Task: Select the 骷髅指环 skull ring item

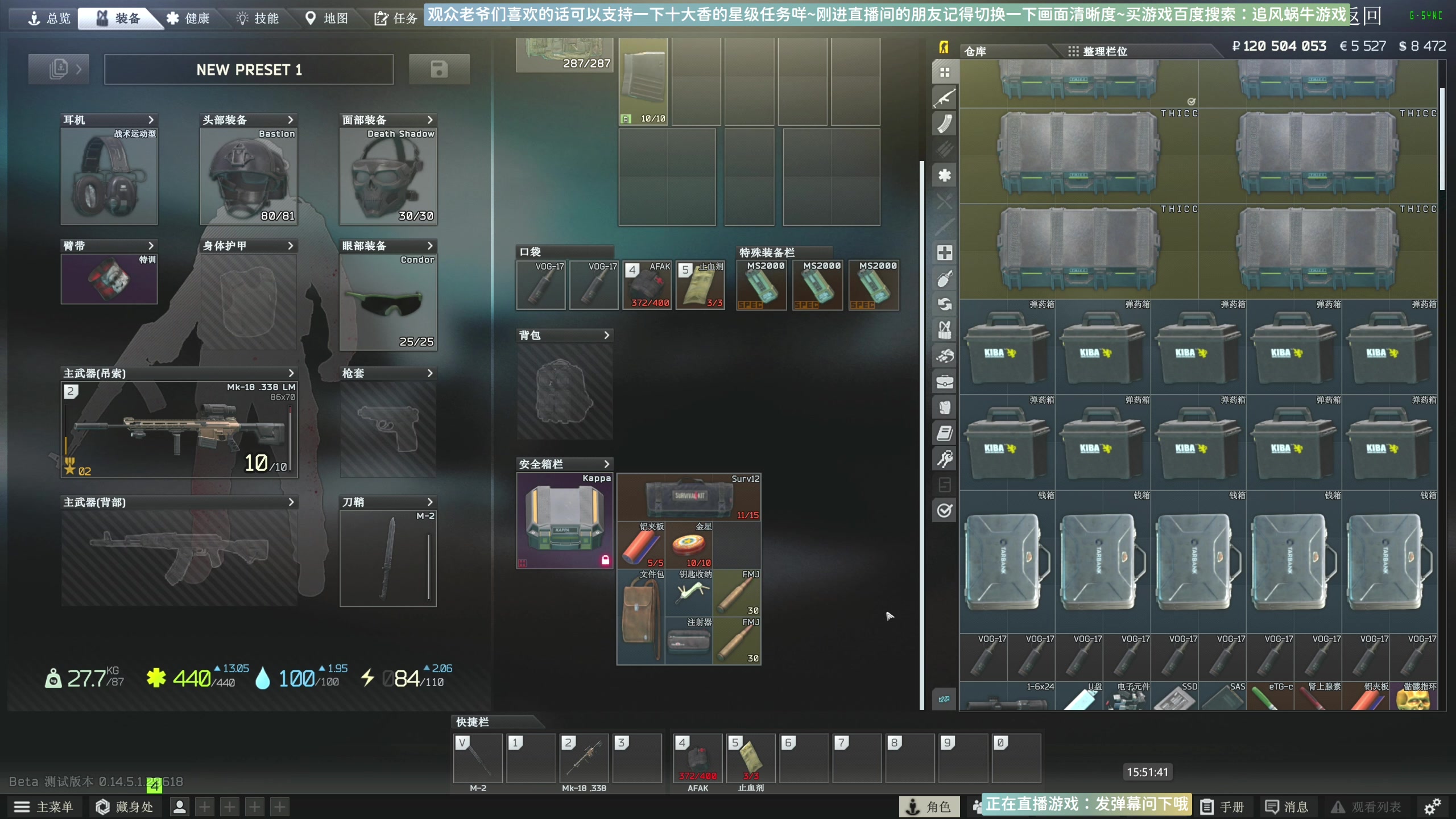Action: tap(1413, 696)
